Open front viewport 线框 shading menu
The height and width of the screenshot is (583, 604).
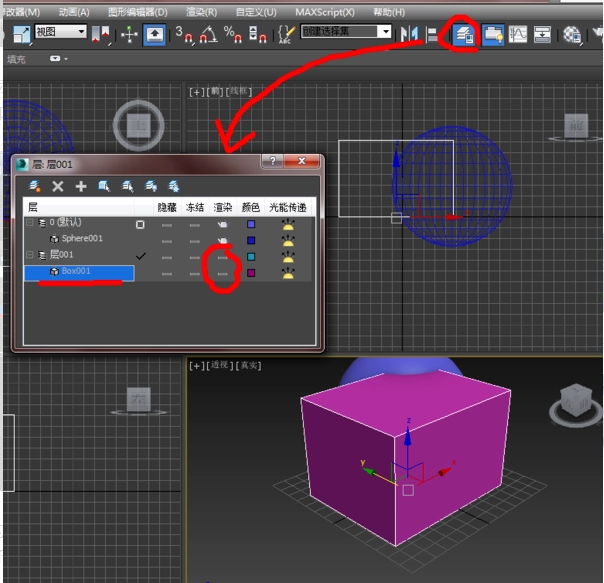coord(239,91)
